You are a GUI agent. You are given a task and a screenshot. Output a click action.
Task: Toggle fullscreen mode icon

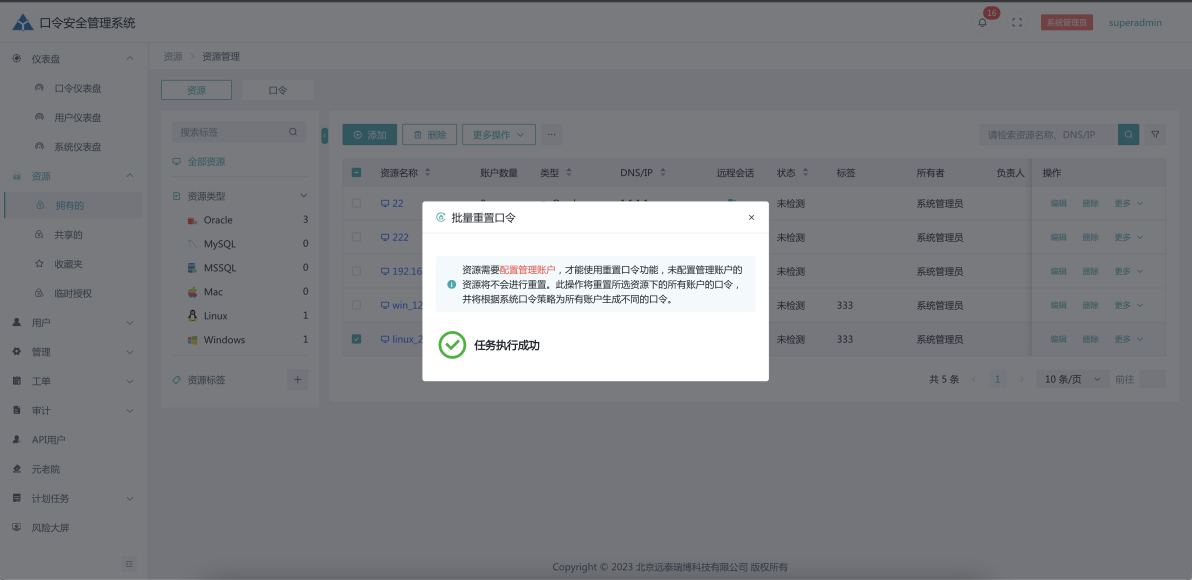[x=1017, y=23]
